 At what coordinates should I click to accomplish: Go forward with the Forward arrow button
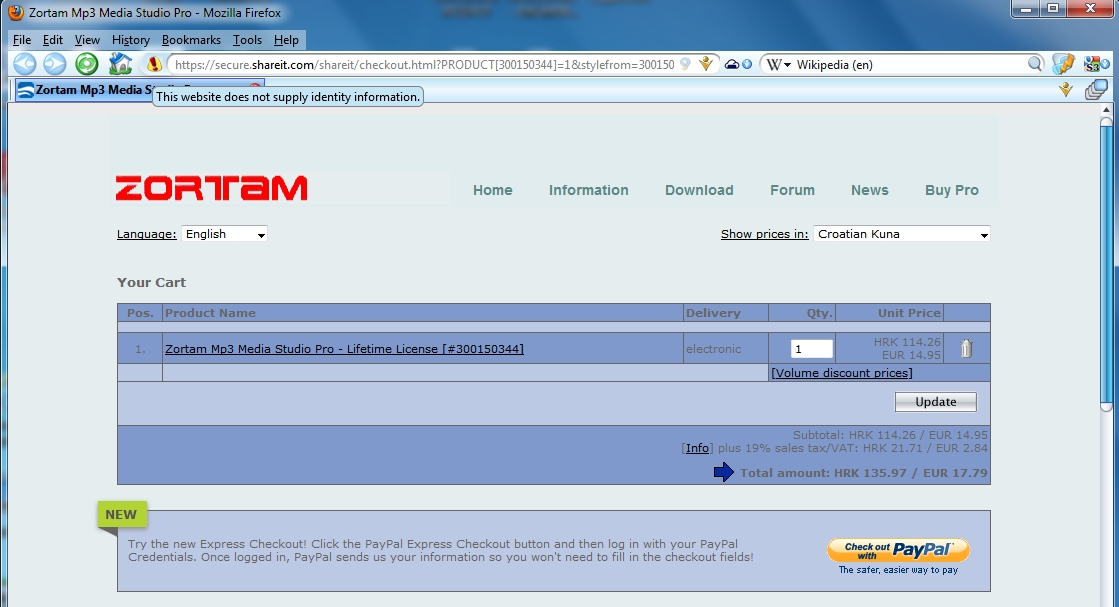coord(55,64)
